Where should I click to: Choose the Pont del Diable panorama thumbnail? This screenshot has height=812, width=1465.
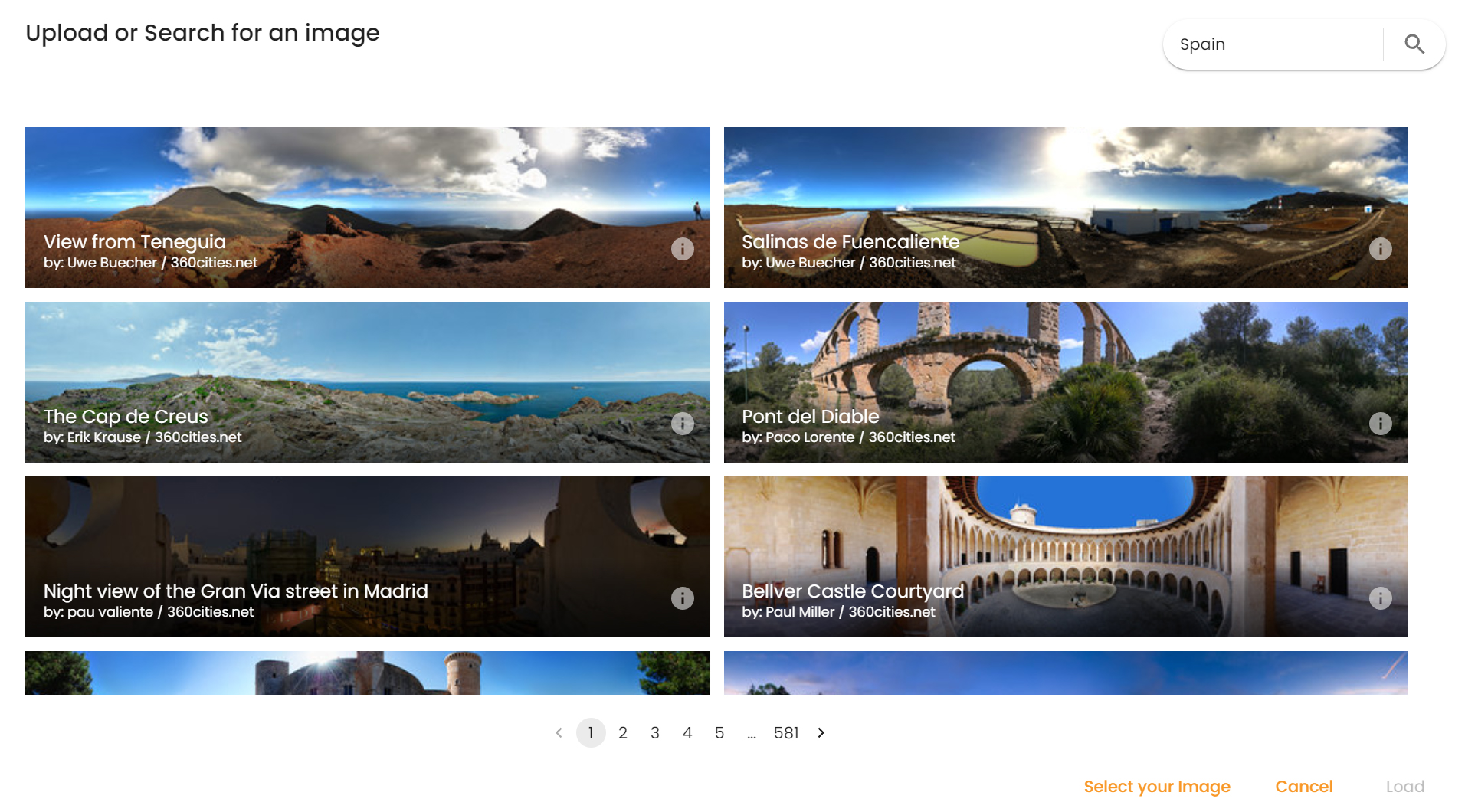pyautogui.click(x=1066, y=382)
